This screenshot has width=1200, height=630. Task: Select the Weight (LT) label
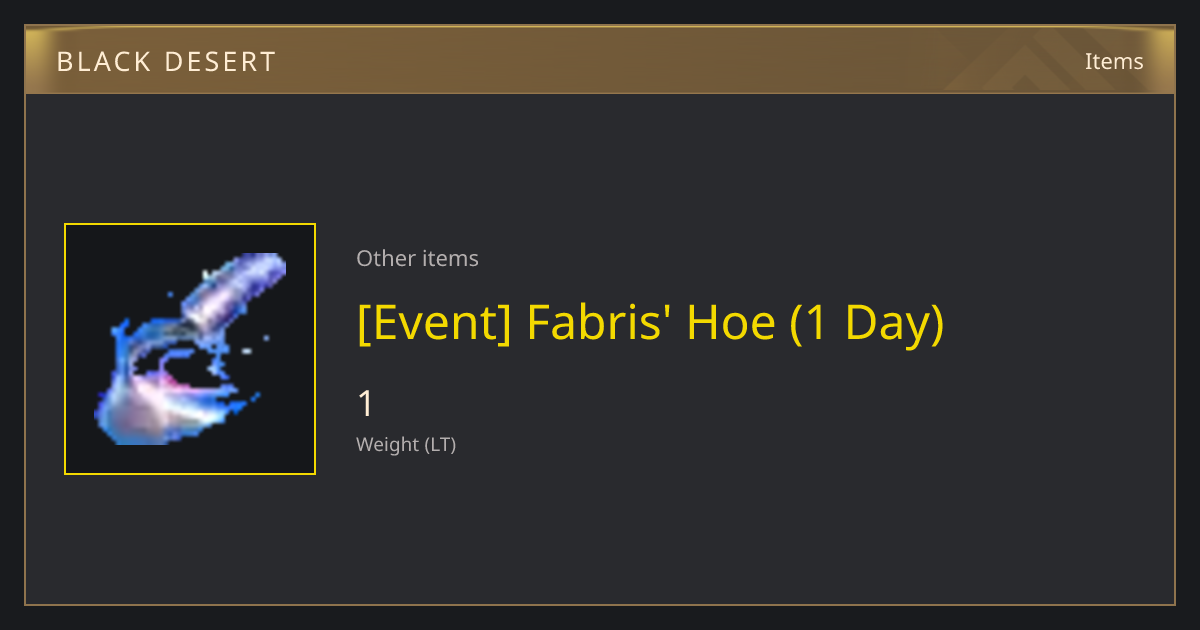pos(406,444)
